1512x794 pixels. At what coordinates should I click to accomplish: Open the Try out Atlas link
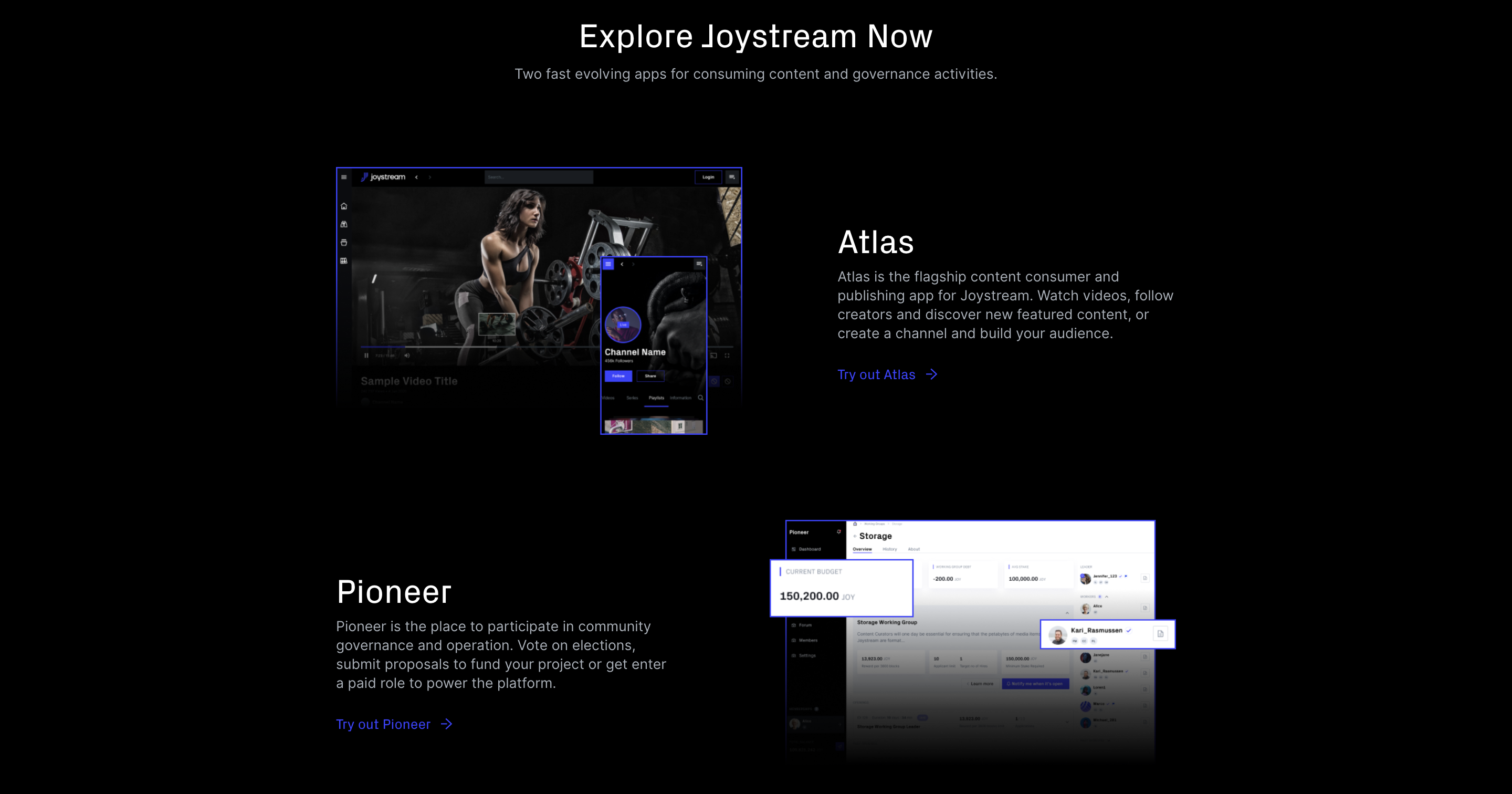pos(887,375)
